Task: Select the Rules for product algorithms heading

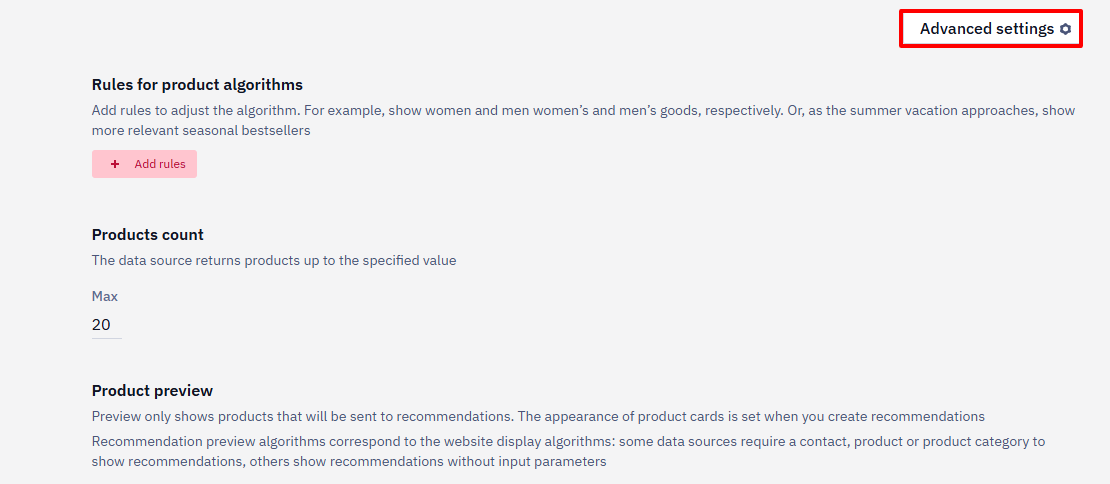Action: [198, 85]
